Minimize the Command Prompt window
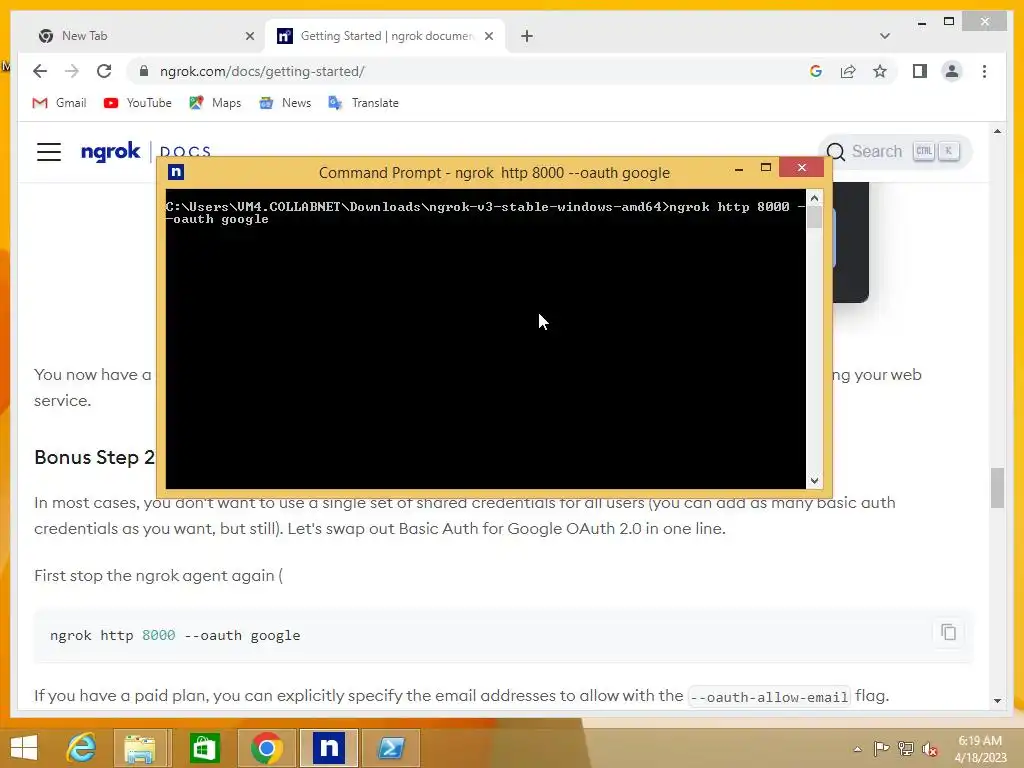 tap(739, 168)
